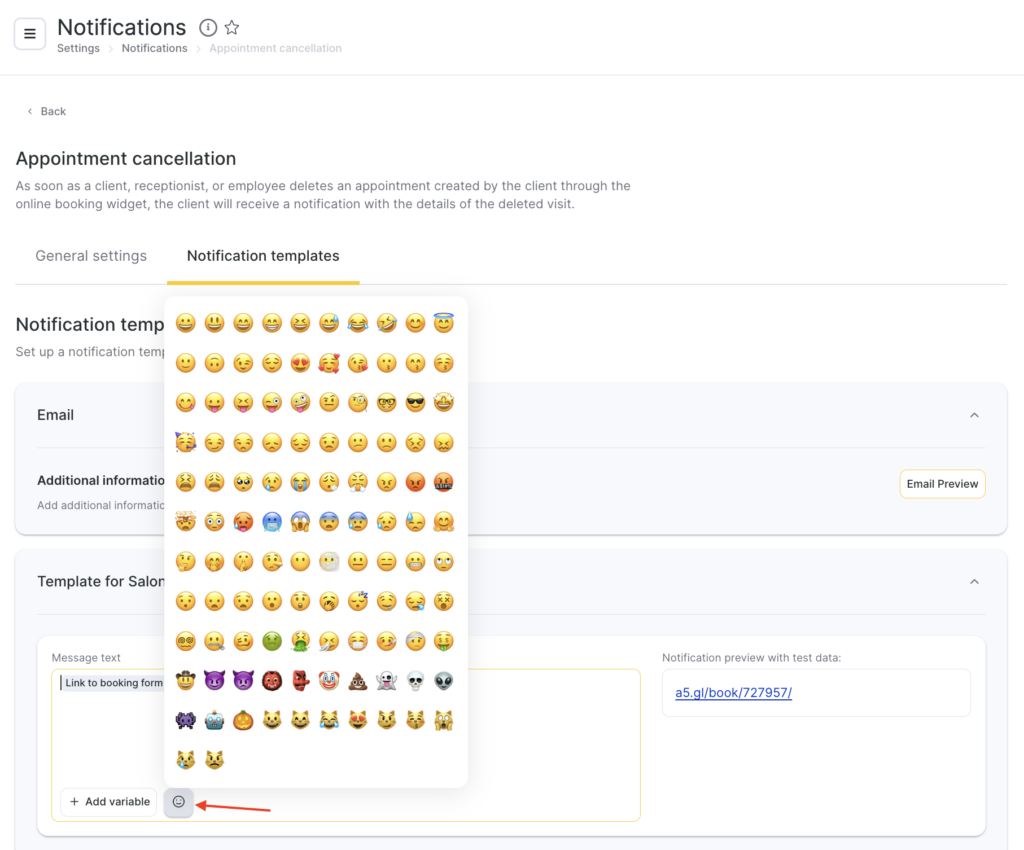Select the jack-o-lantern pumpkin emoji

(242, 719)
